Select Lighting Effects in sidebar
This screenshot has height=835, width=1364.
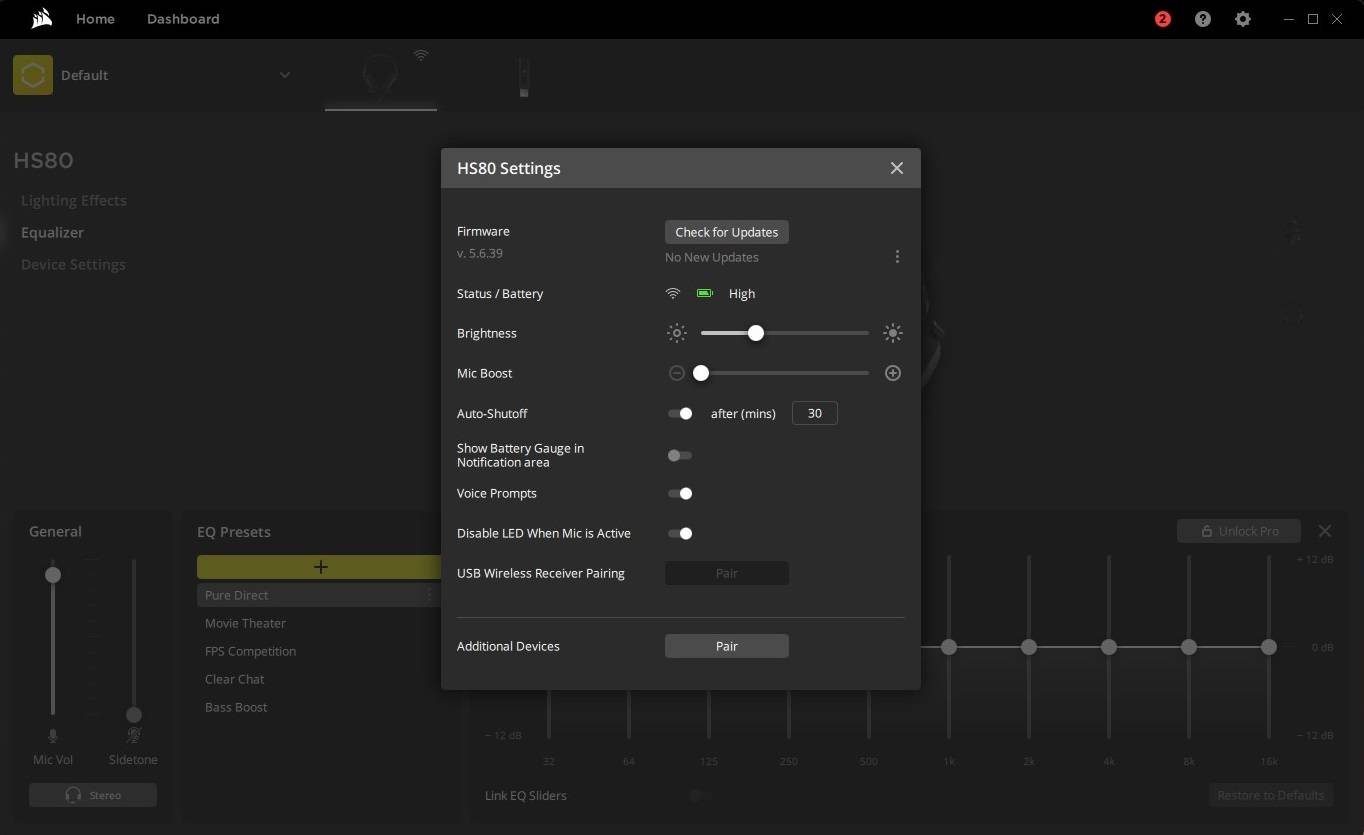pyautogui.click(x=74, y=200)
